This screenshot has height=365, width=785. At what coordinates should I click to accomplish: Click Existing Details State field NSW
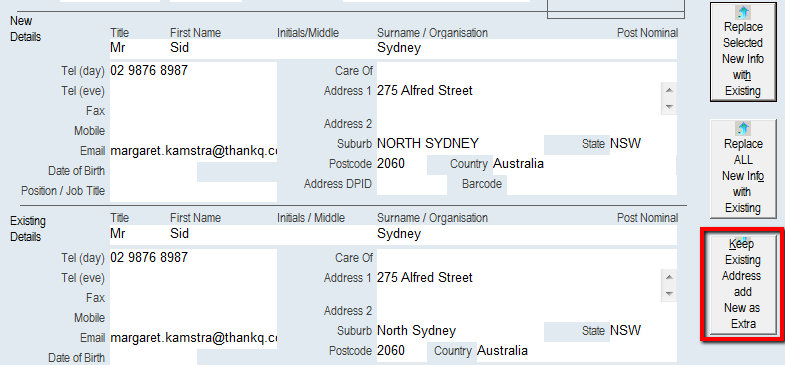tap(643, 331)
